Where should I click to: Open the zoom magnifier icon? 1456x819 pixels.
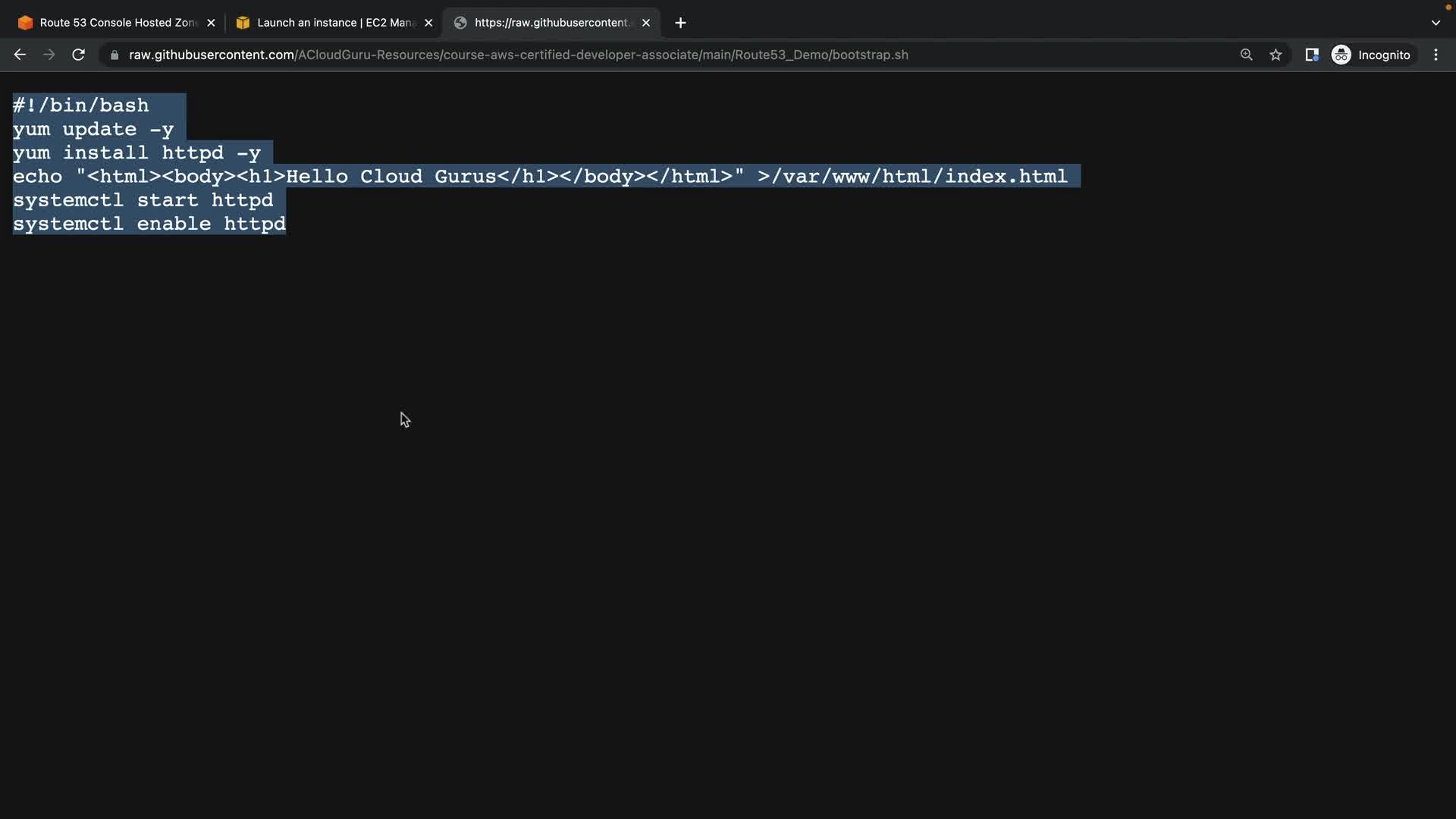(x=1246, y=55)
